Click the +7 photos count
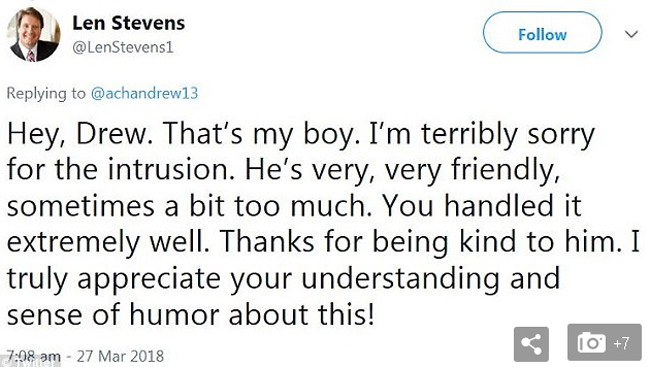Screen dimensions: 650x367 point(621,343)
